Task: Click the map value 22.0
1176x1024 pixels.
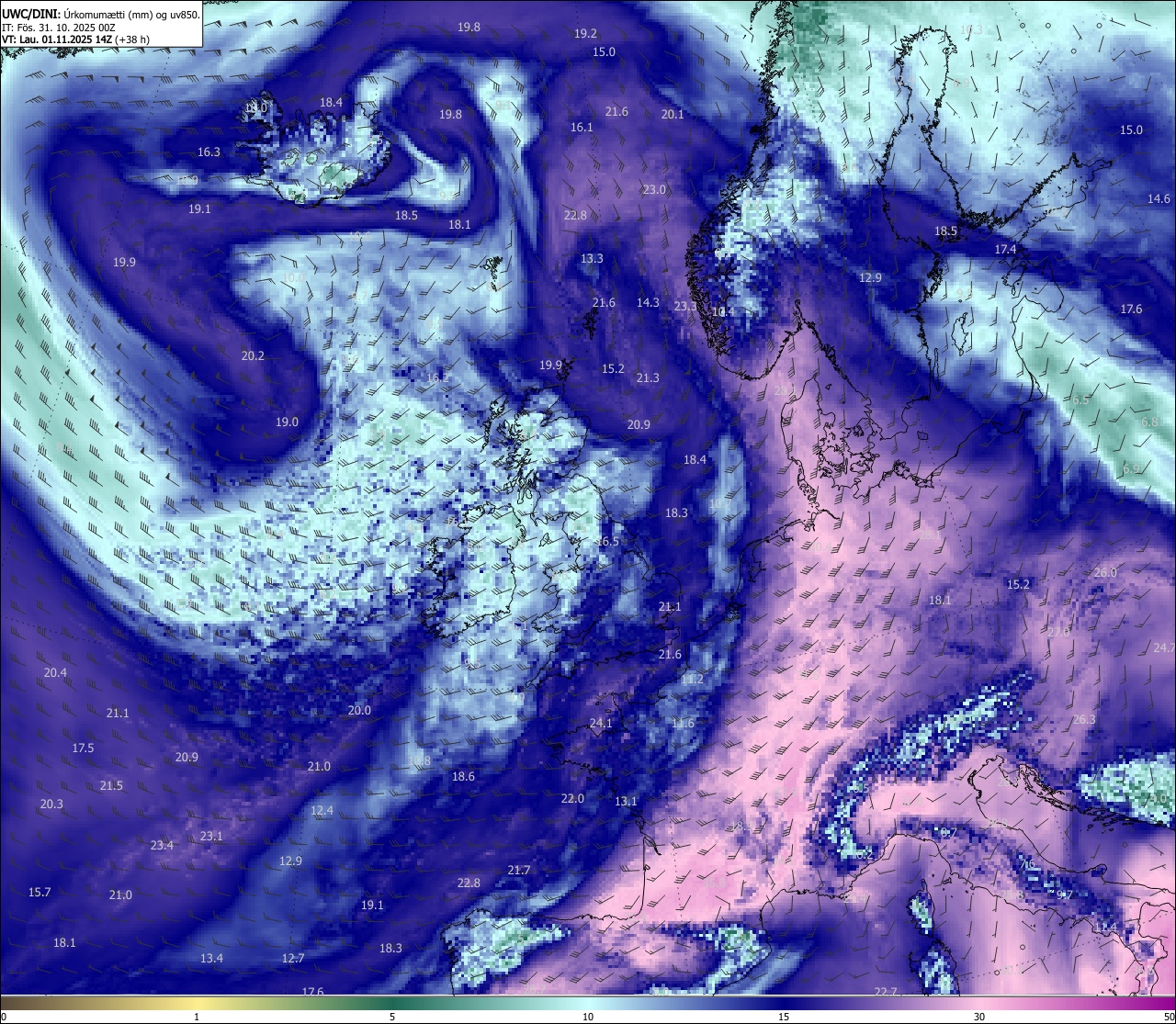Action: 572,798
